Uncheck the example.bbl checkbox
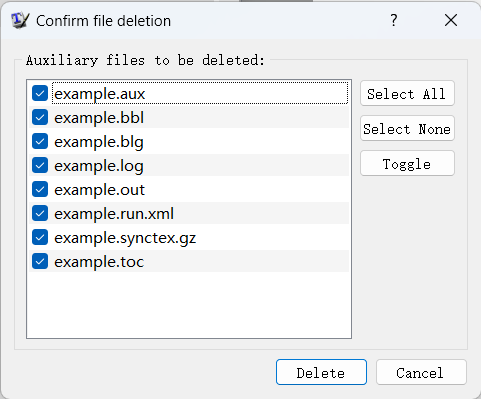The width and height of the screenshot is (481, 399). click(x=40, y=117)
